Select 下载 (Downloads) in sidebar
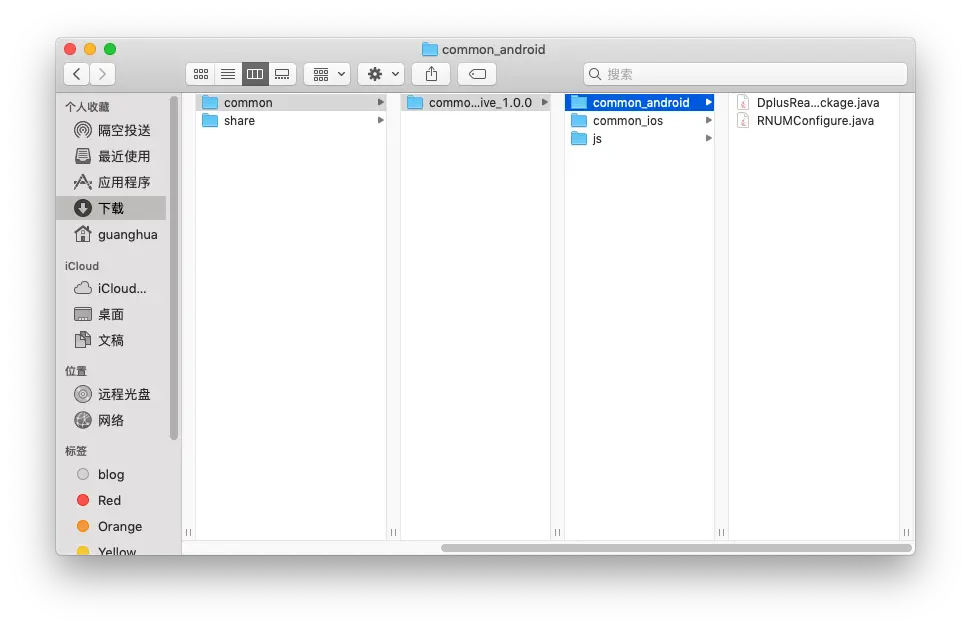The height and width of the screenshot is (629, 971). 111,208
